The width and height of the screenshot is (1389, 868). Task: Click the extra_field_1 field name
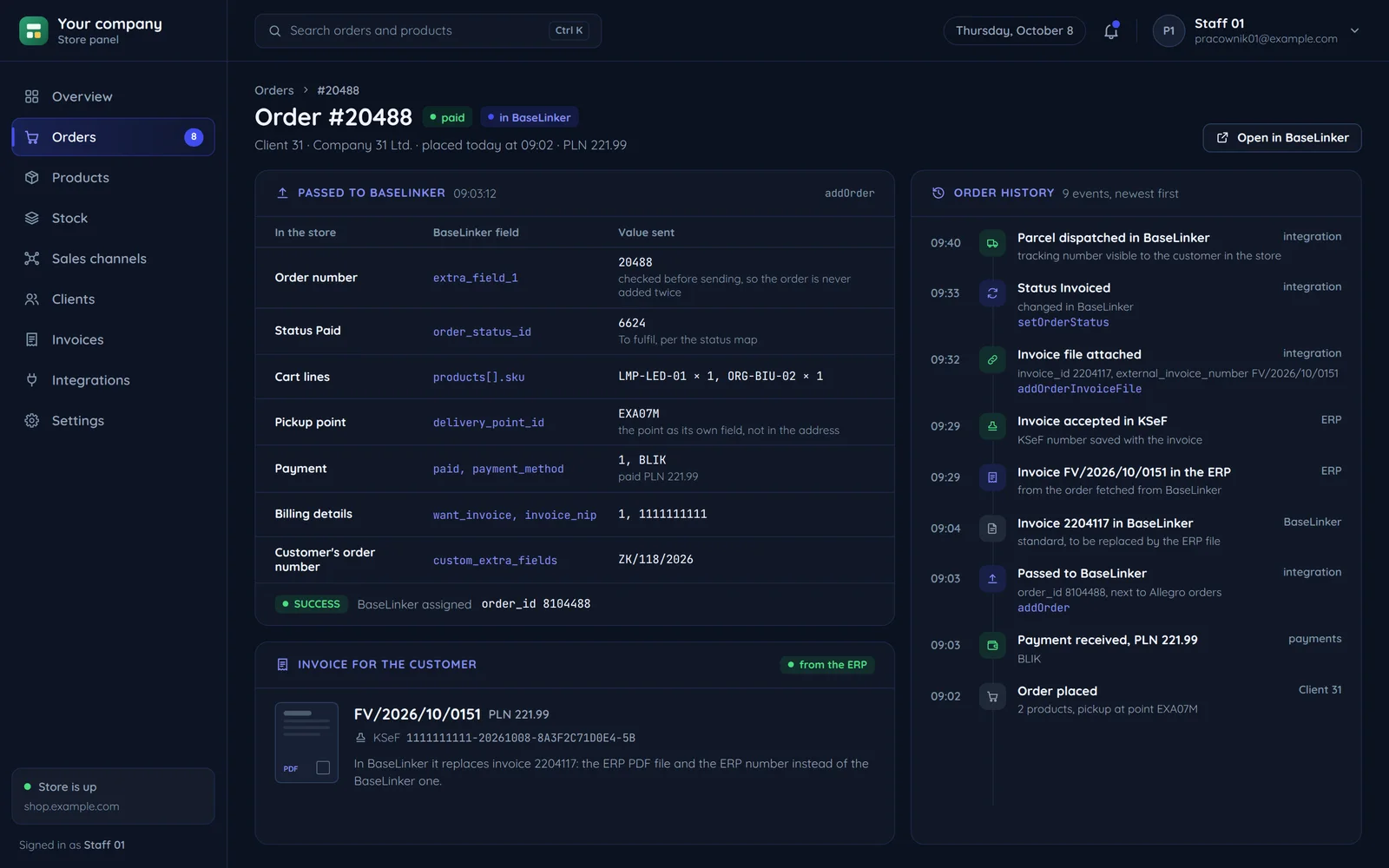point(476,278)
